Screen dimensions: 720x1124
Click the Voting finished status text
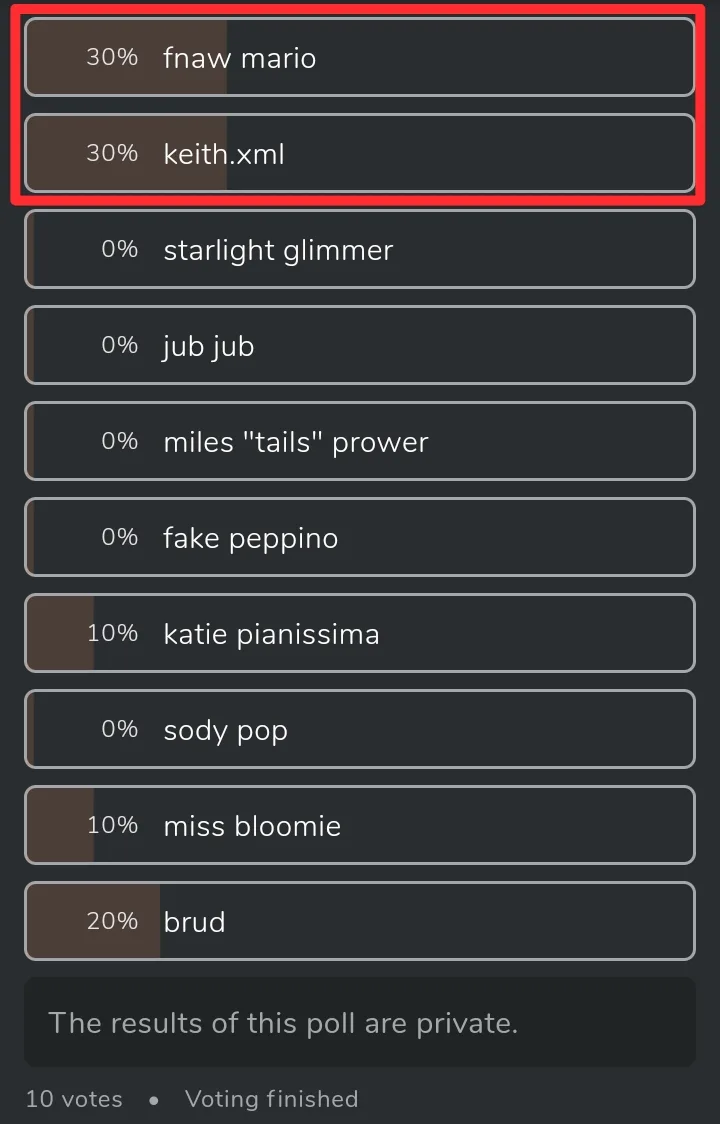(x=272, y=1099)
